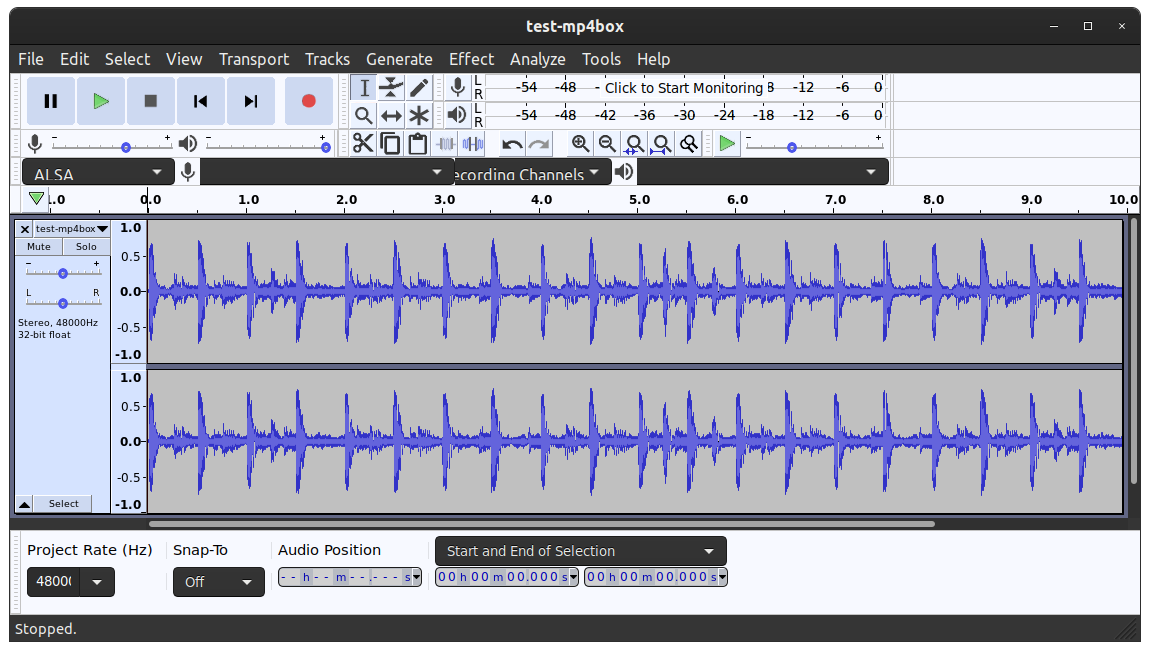Open the Effect menu
The height and width of the screenshot is (651, 1150).
(472, 59)
